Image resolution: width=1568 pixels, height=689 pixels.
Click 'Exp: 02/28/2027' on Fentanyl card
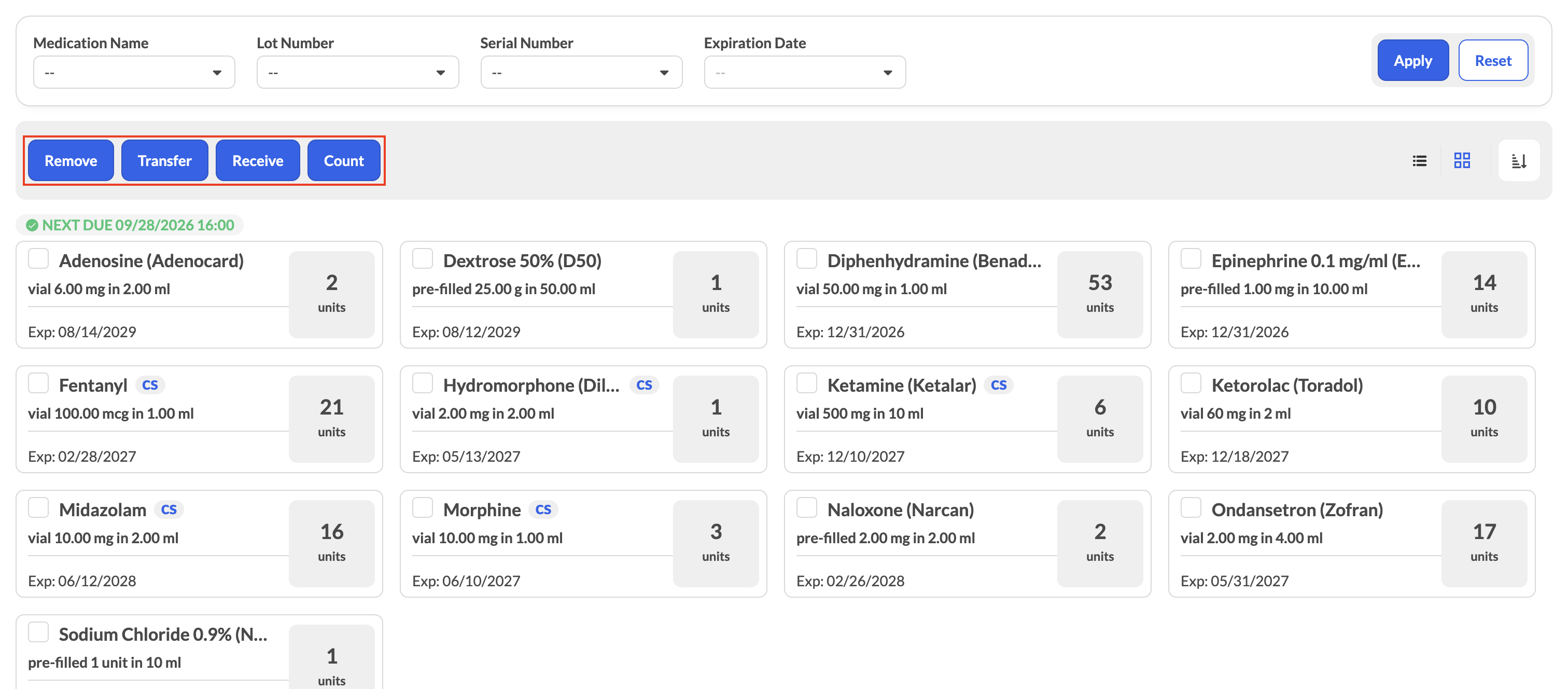82,456
